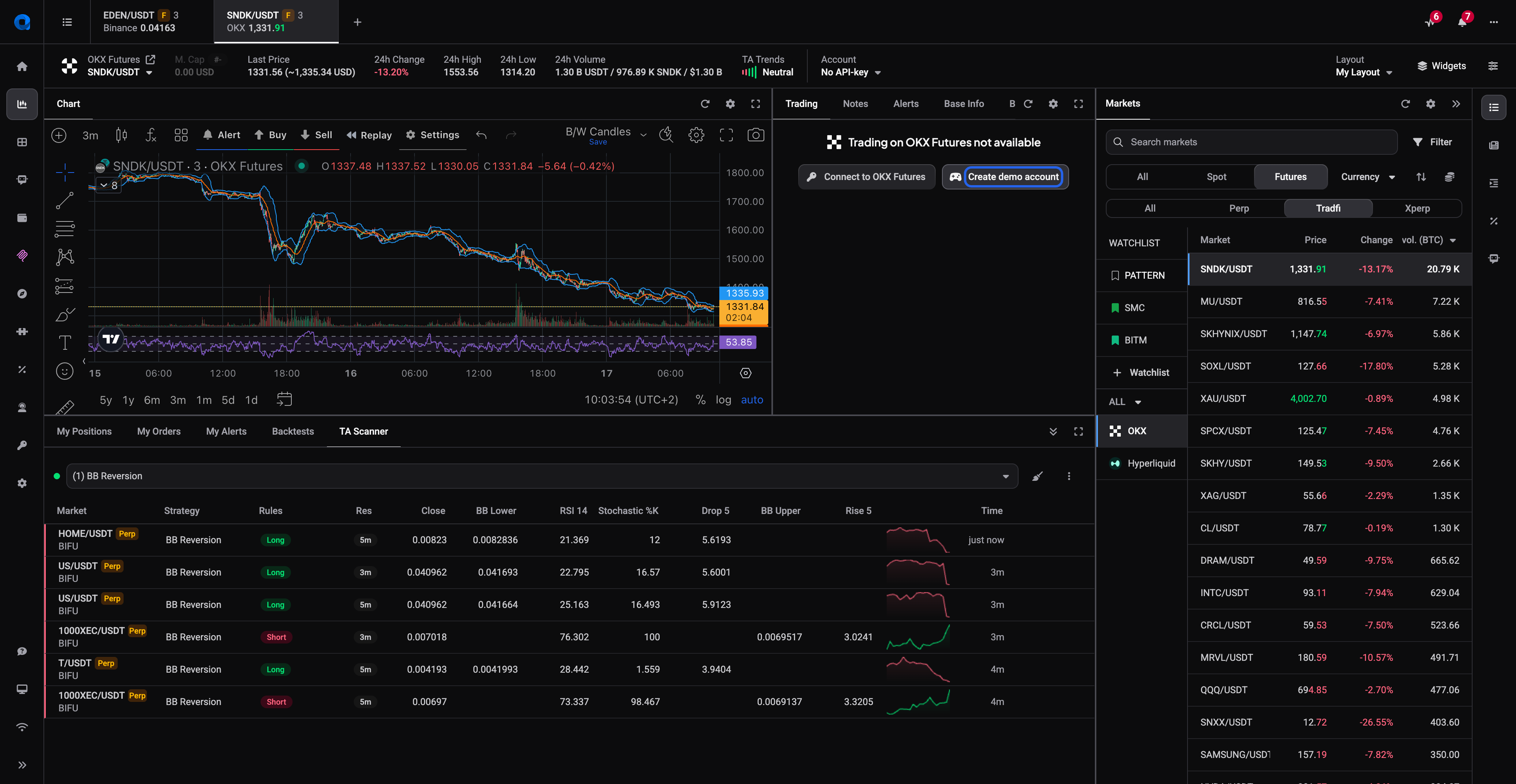Select Futures market type filter
The height and width of the screenshot is (784, 1516).
click(1291, 177)
